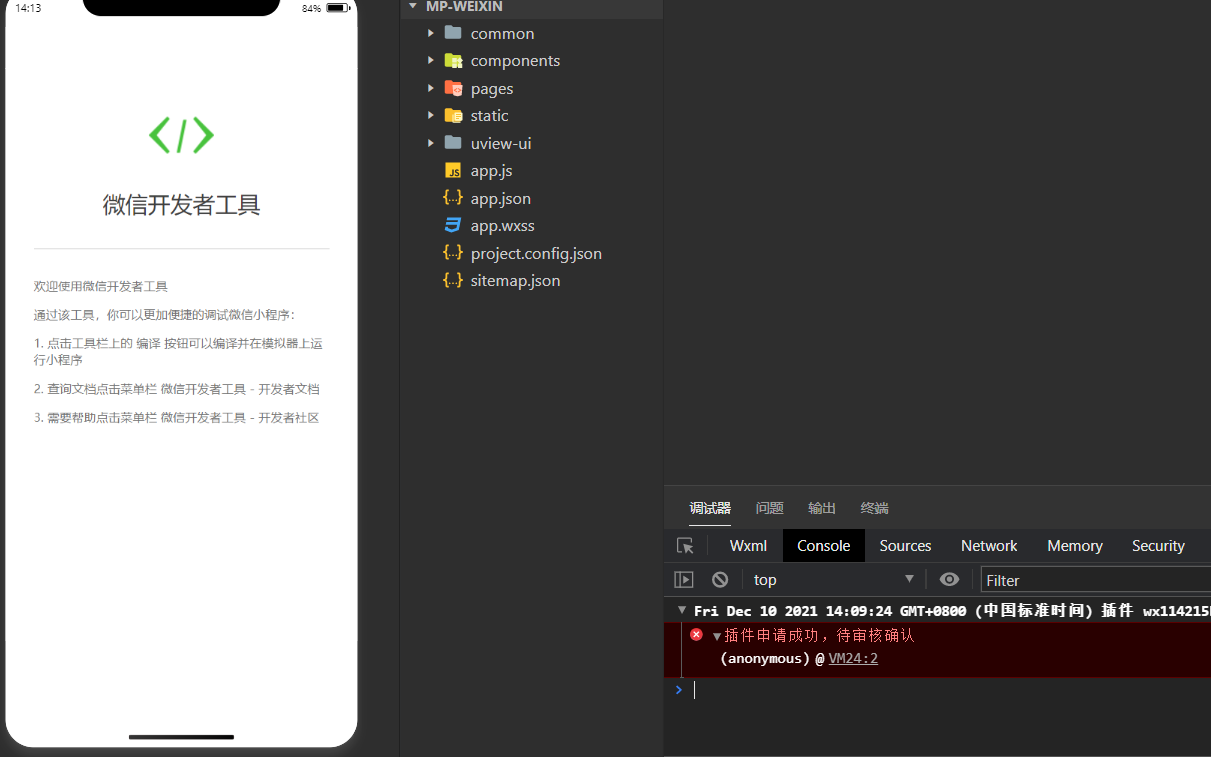Open the Memory tab
Screen dimensions: 1211x757
[1075, 545]
